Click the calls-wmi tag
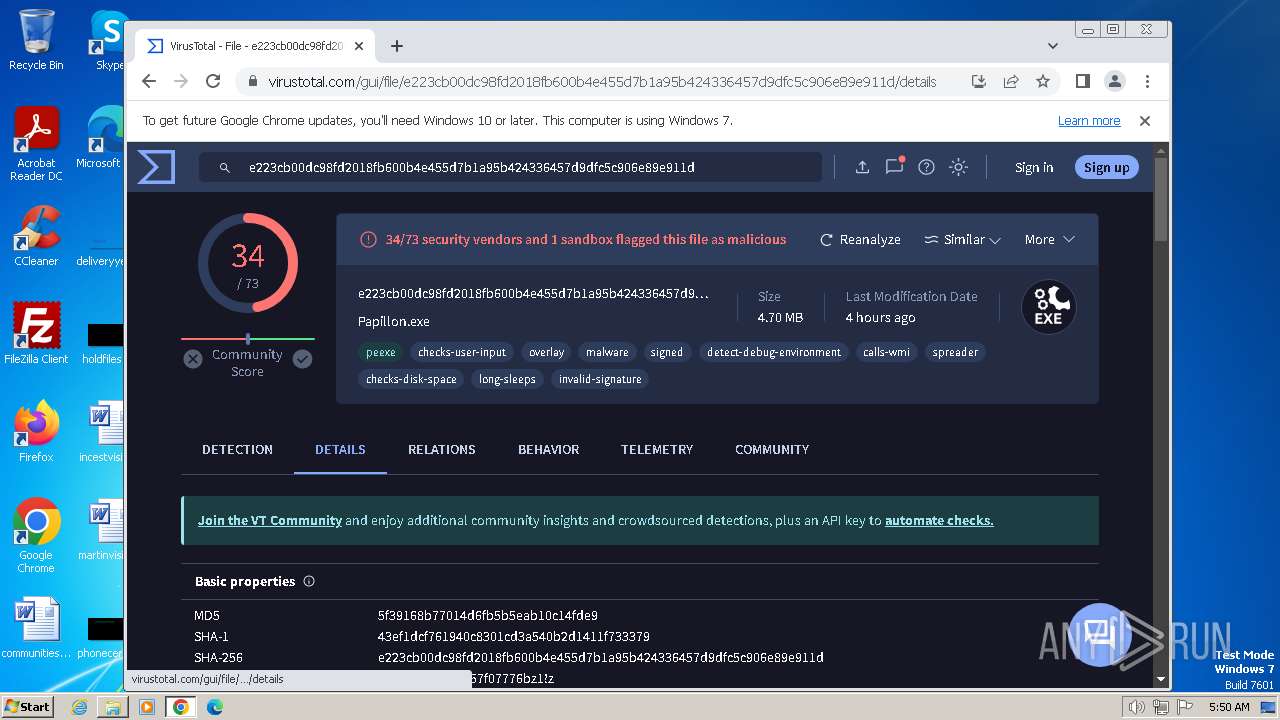Image resolution: width=1280 pixels, height=720 pixels. (887, 352)
